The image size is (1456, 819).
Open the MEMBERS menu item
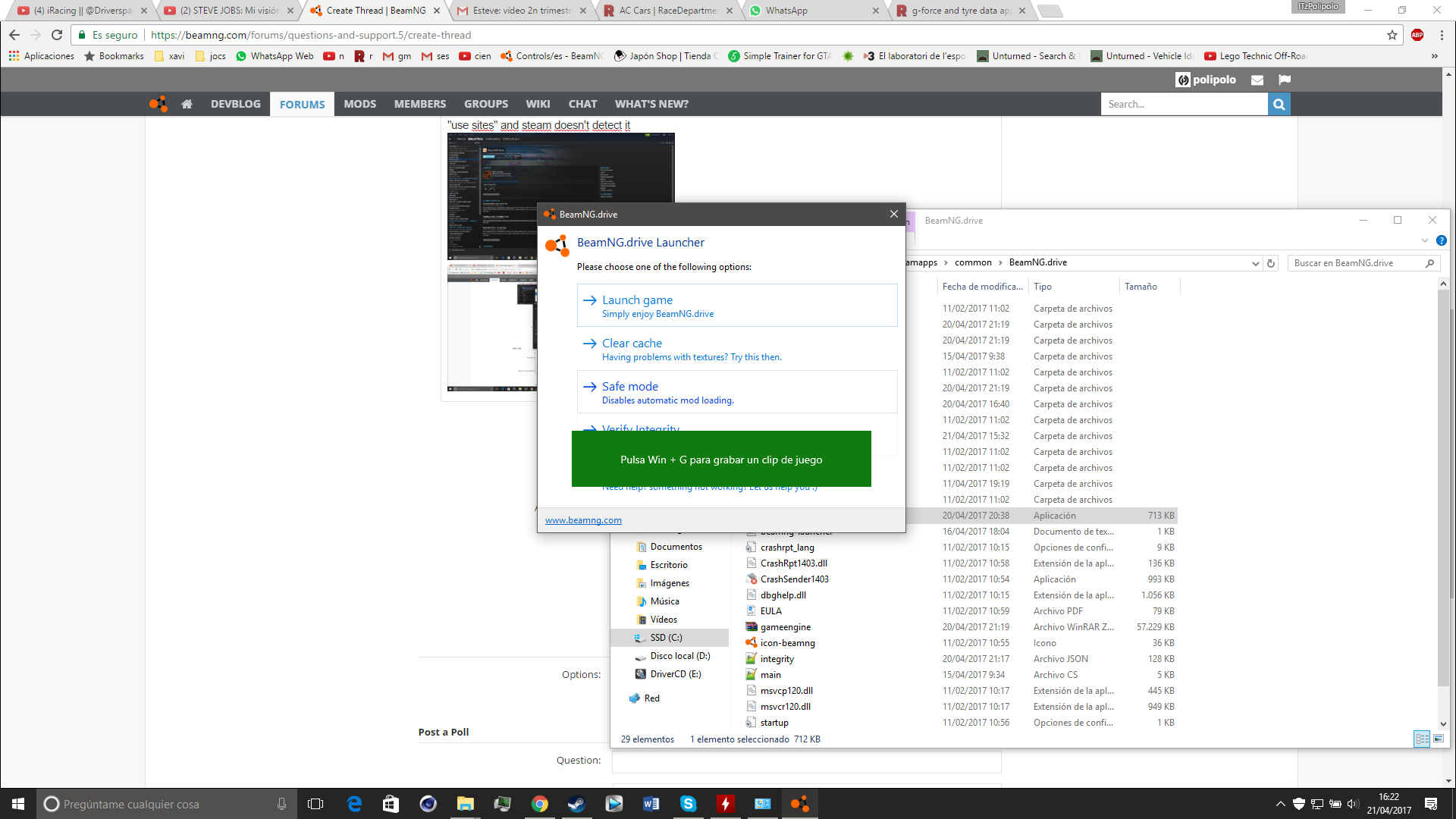tap(419, 104)
